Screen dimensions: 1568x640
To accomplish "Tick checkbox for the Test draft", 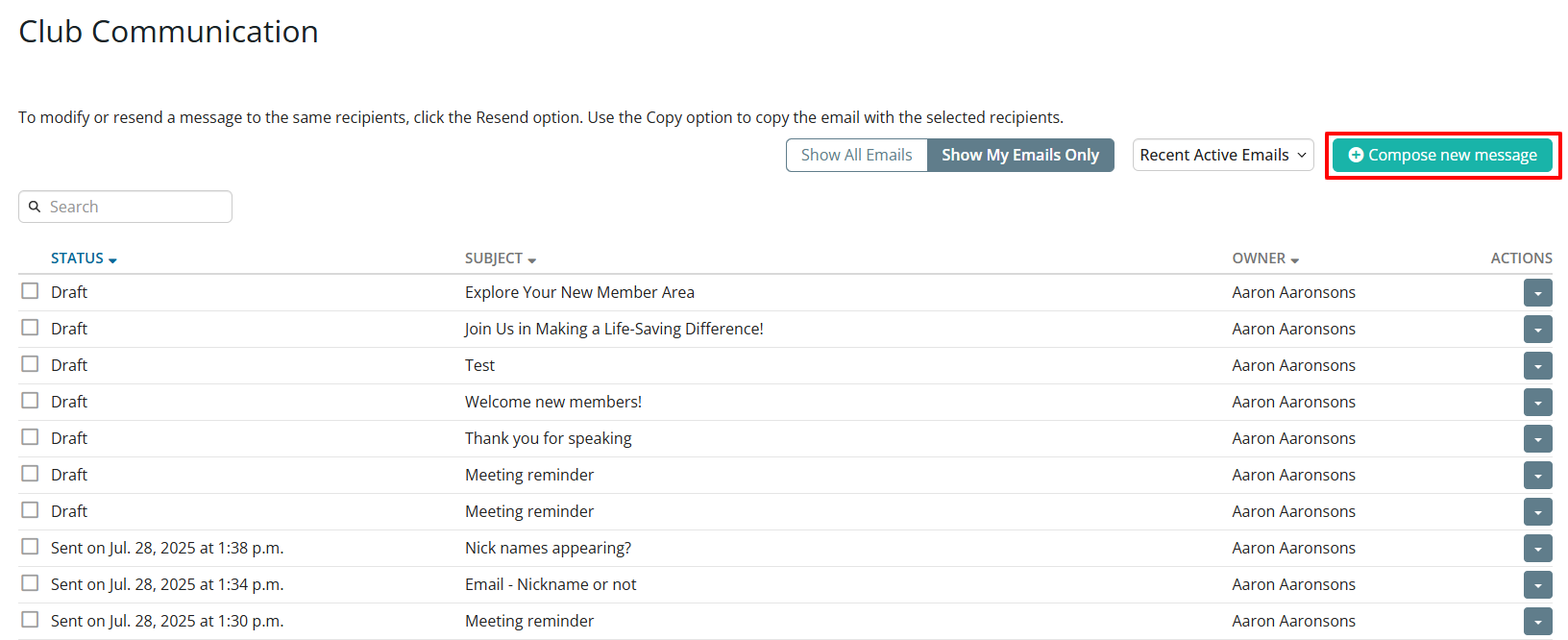I will click(31, 364).
